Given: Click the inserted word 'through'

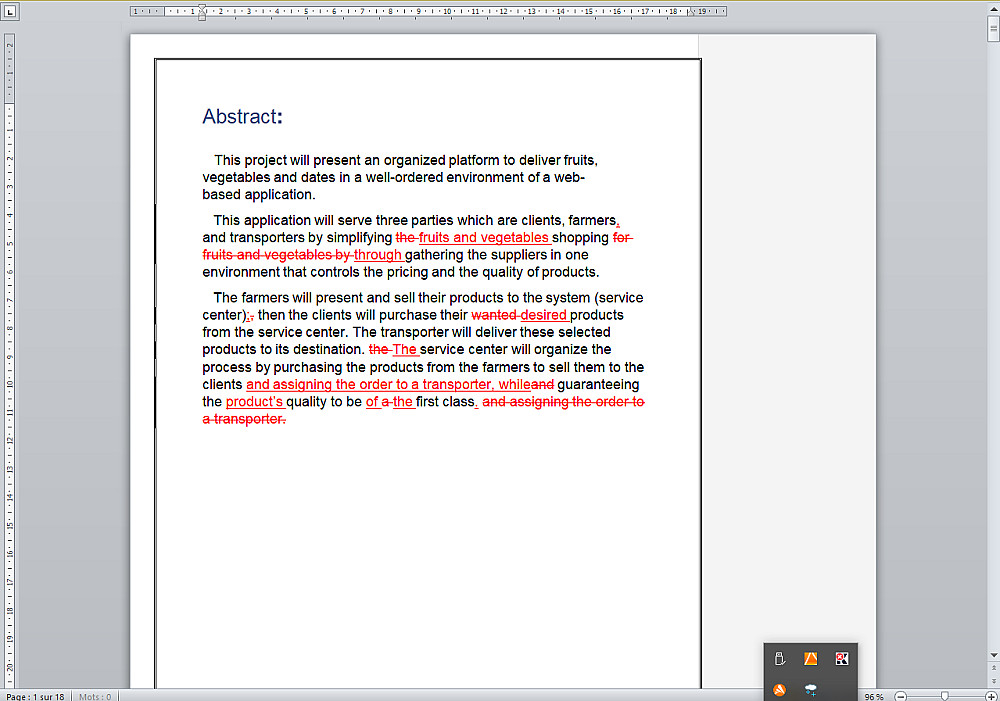Looking at the screenshot, I should coord(378,255).
